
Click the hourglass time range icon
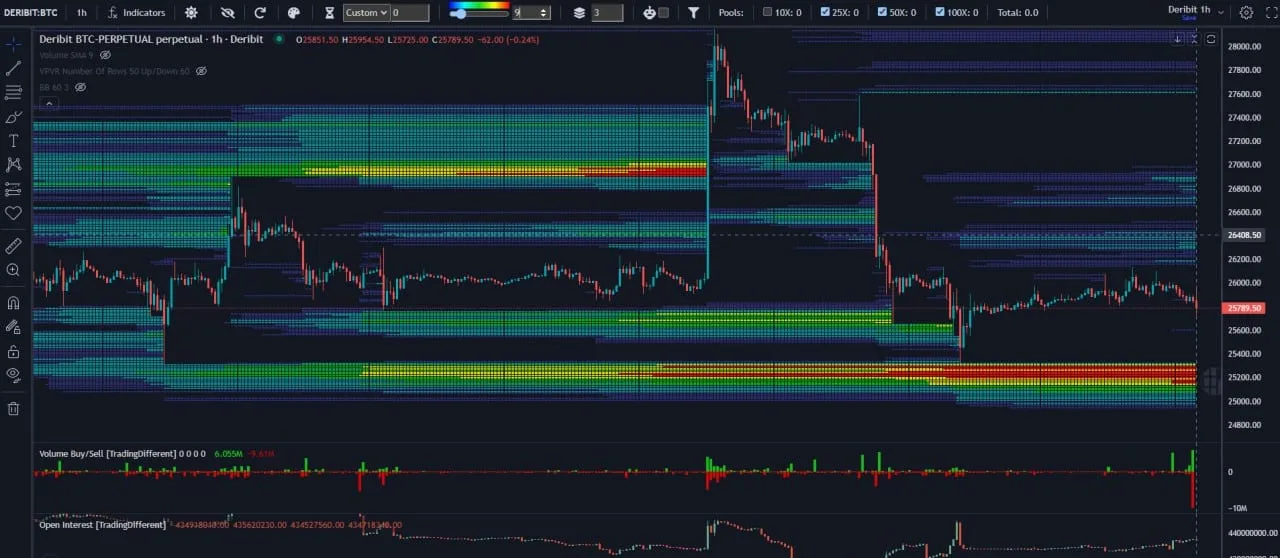point(330,13)
